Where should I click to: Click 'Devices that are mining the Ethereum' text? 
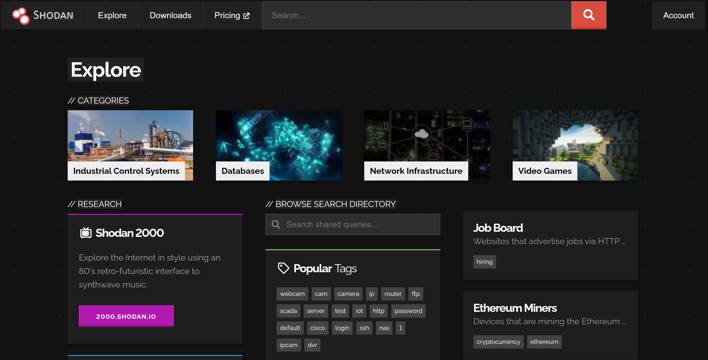coord(549,322)
